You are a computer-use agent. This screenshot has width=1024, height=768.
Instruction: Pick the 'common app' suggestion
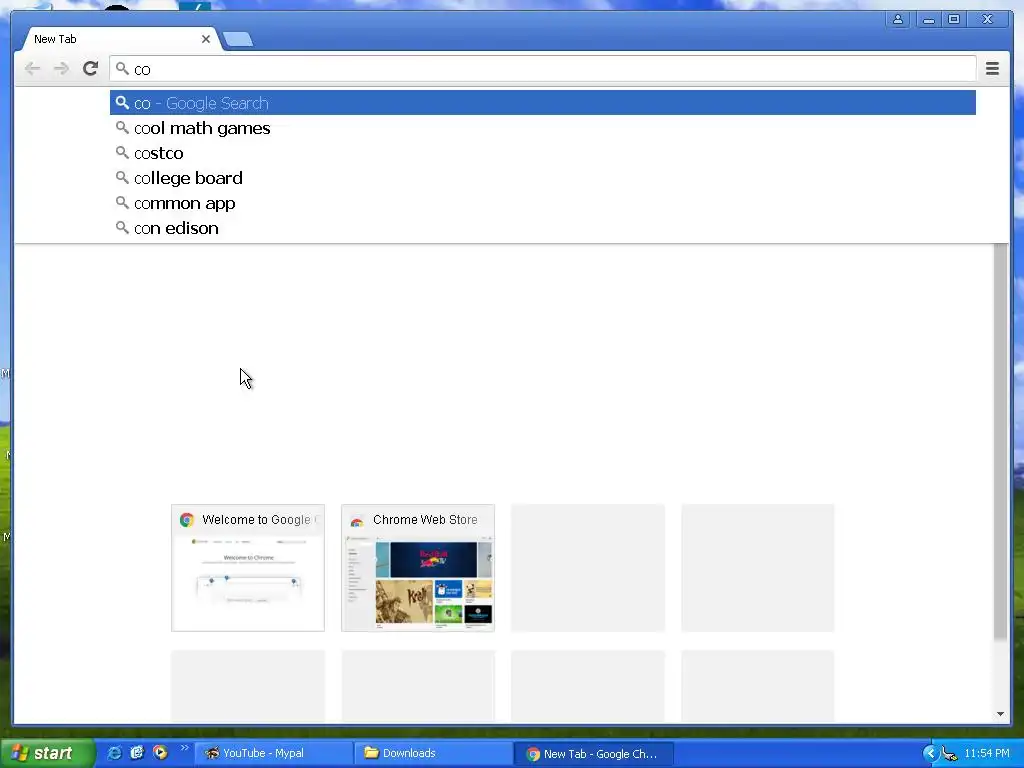(x=543, y=203)
